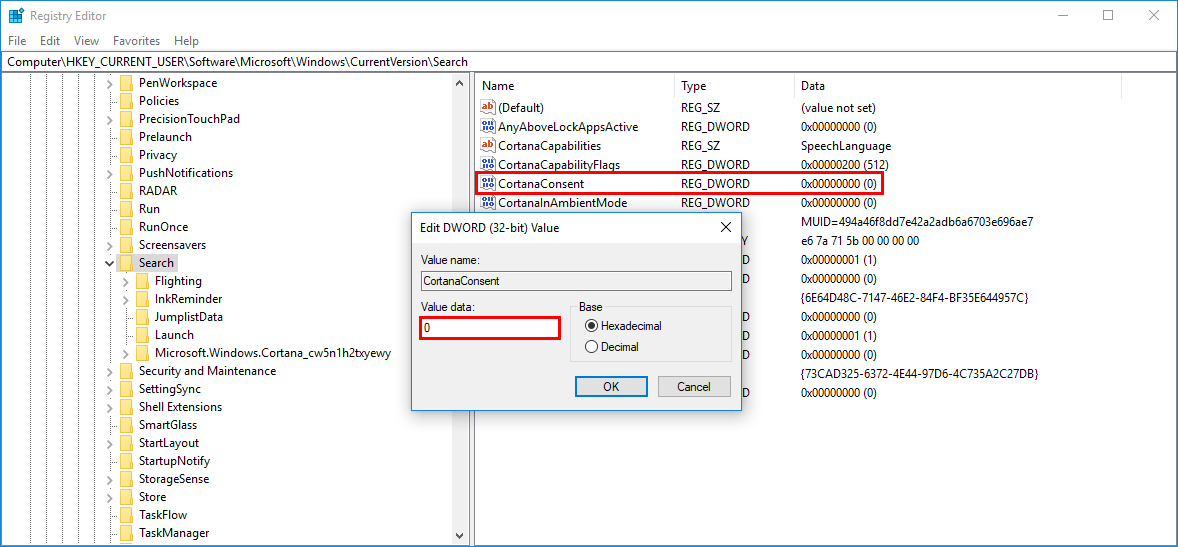
Task: Click the RADAR folder icon
Action: [x=126, y=191]
